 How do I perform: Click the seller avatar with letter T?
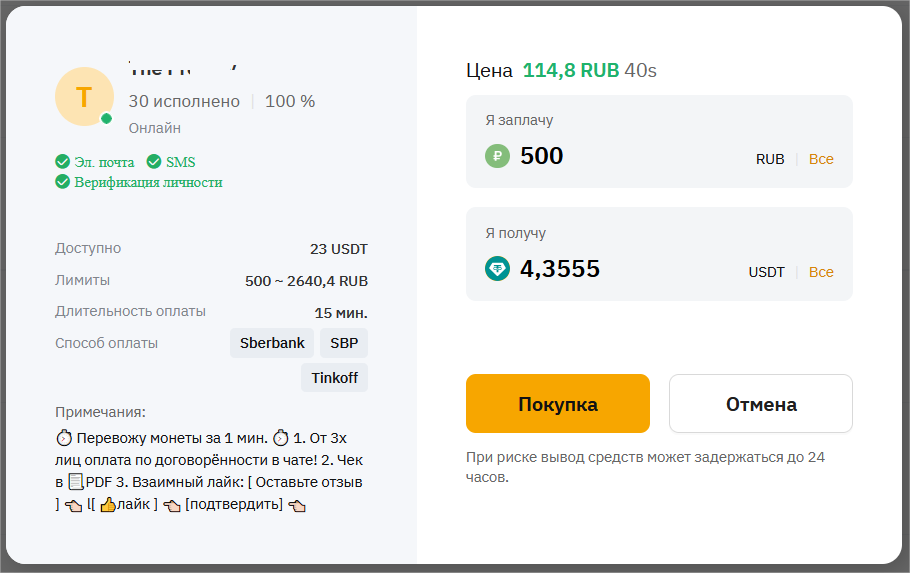click(x=84, y=96)
